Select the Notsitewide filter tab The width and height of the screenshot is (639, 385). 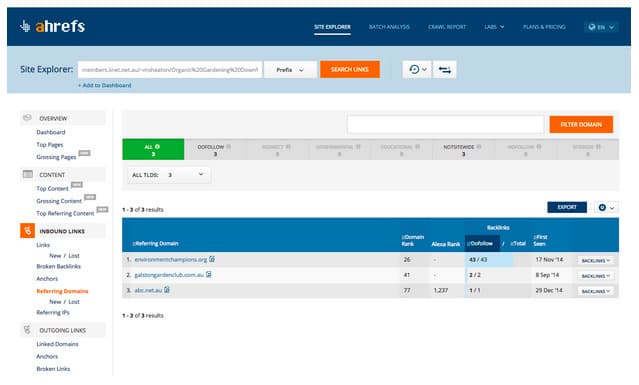463,150
